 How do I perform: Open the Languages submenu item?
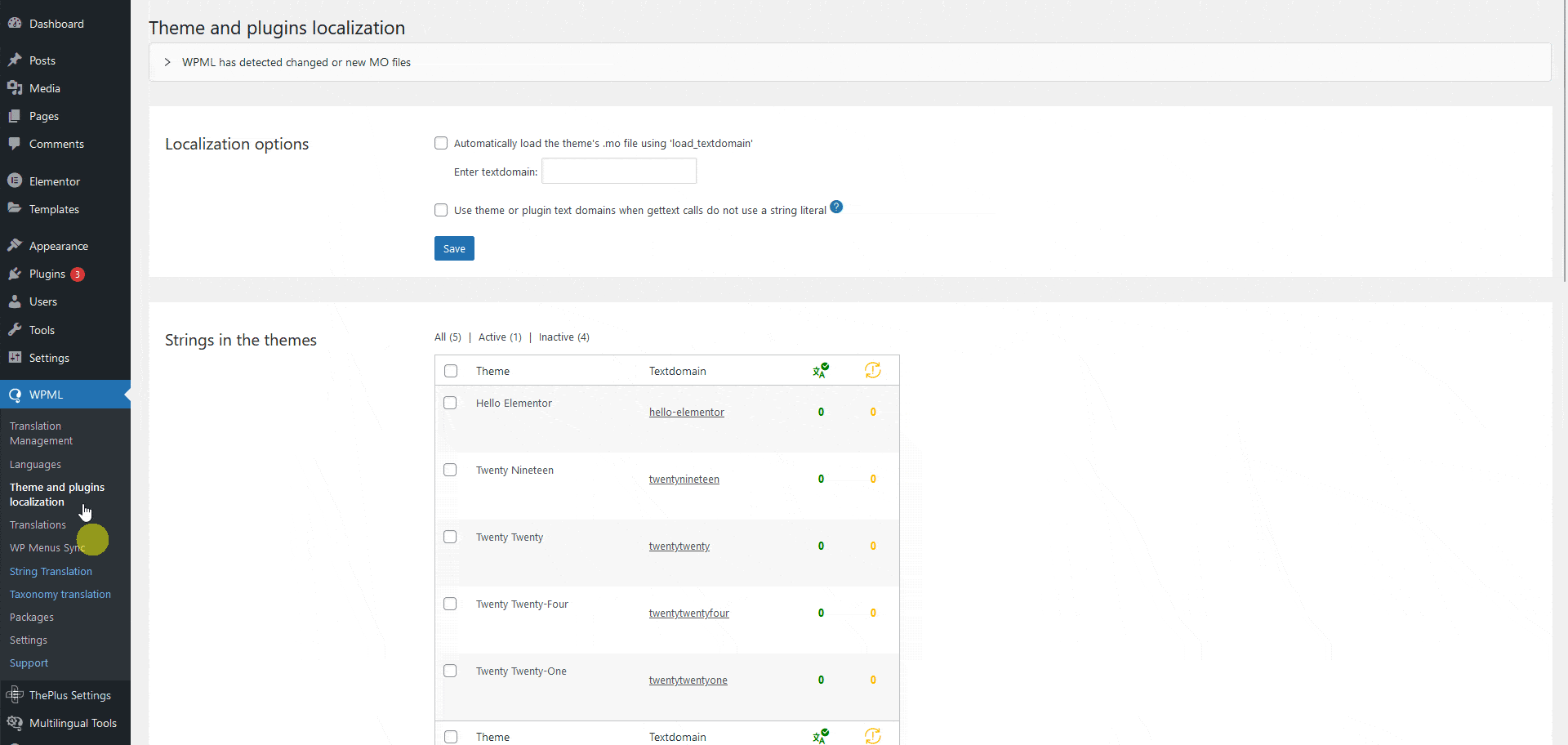35,464
